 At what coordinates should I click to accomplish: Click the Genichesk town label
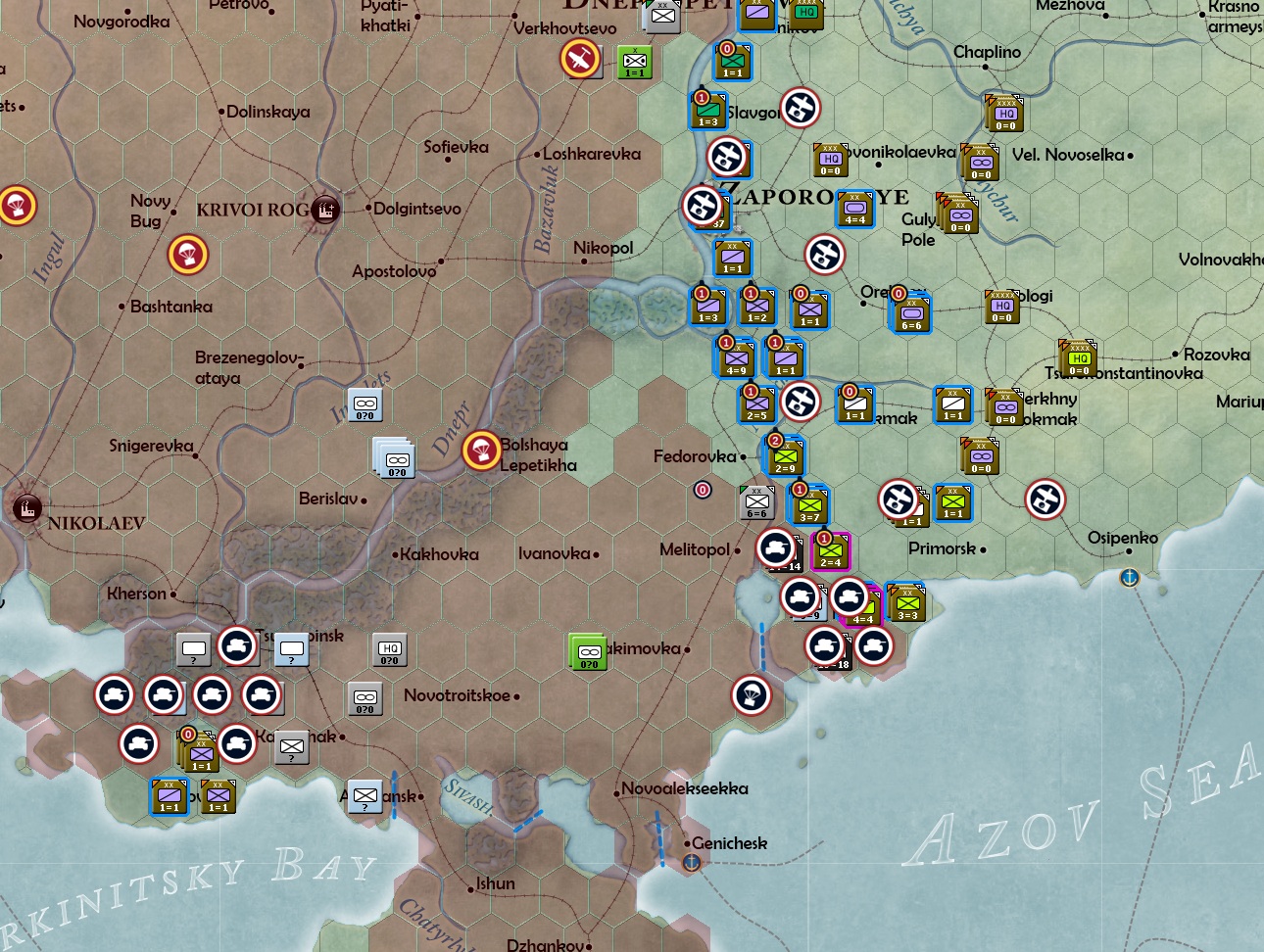click(x=729, y=843)
